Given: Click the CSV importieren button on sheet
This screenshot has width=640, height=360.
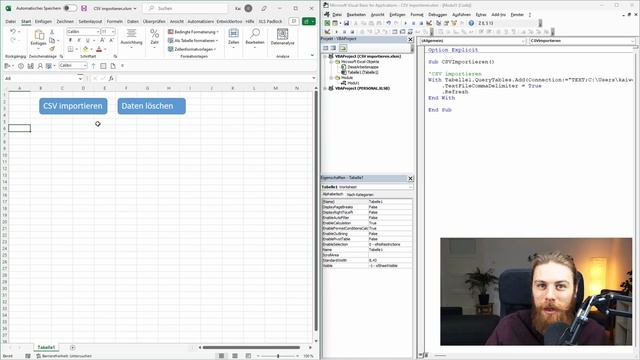Looking at the screenshot, I should pyautogui.click(x=73, y=106).
